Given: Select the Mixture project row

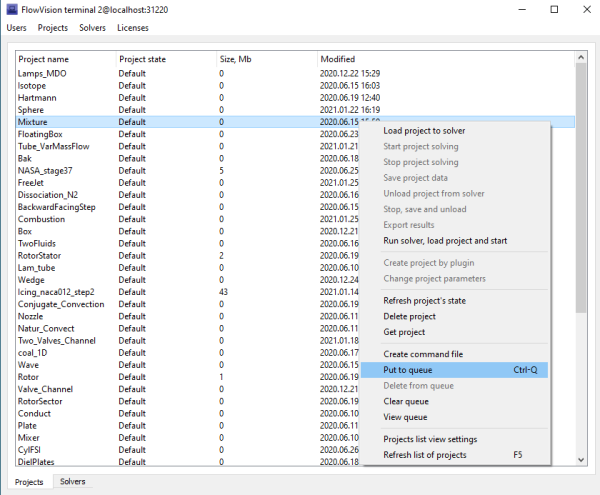Looking at the screenshot, I should pos(295,122).
